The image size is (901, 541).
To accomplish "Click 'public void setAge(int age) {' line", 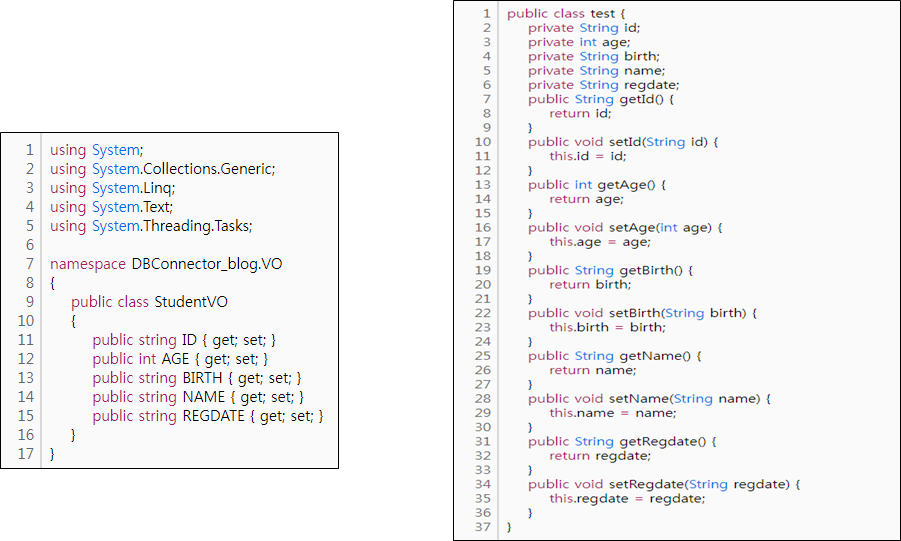I will [625, 228].
